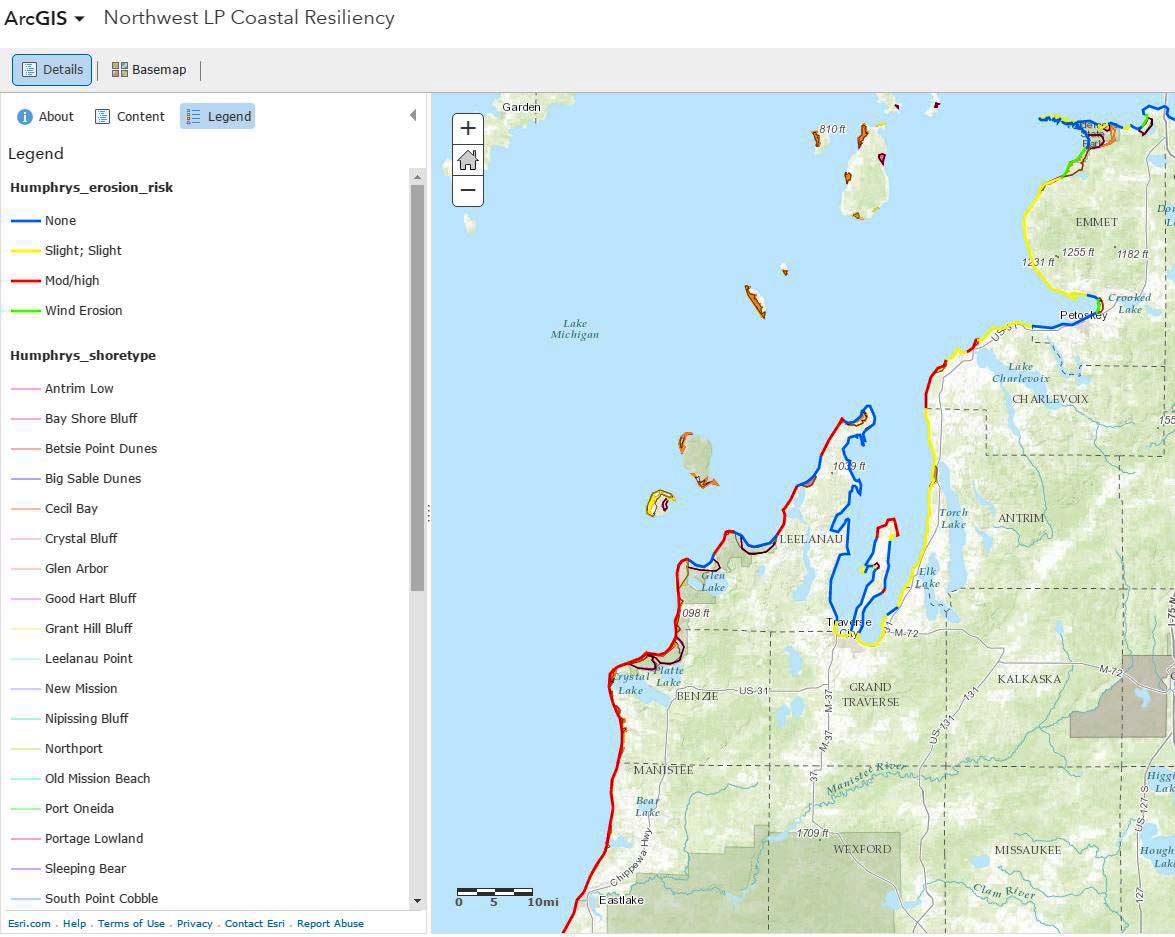Open the Privacy link
This screenshot has width=1175, height=937.
195,924
